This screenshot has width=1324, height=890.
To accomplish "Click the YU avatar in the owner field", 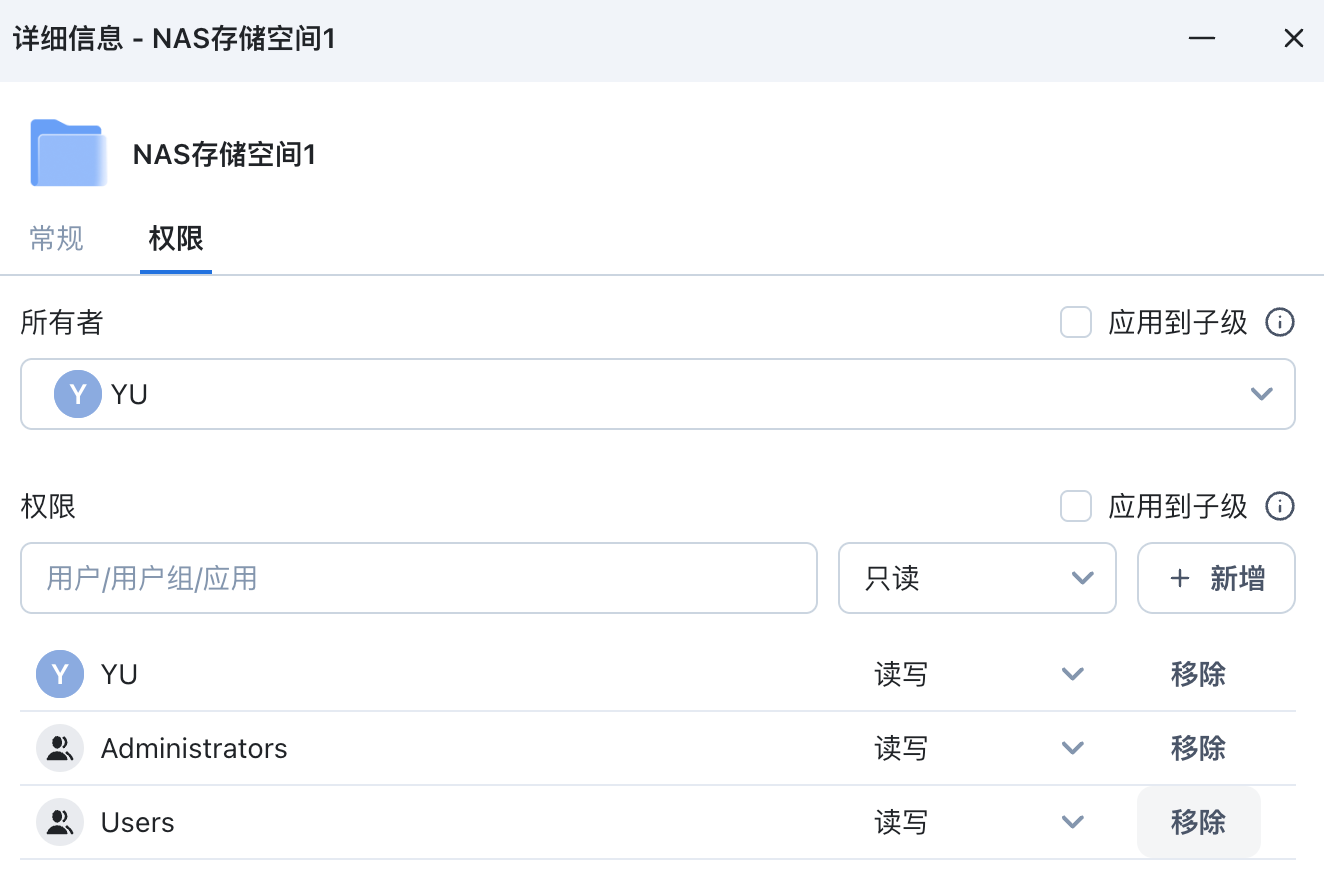I will pos(77,394).
